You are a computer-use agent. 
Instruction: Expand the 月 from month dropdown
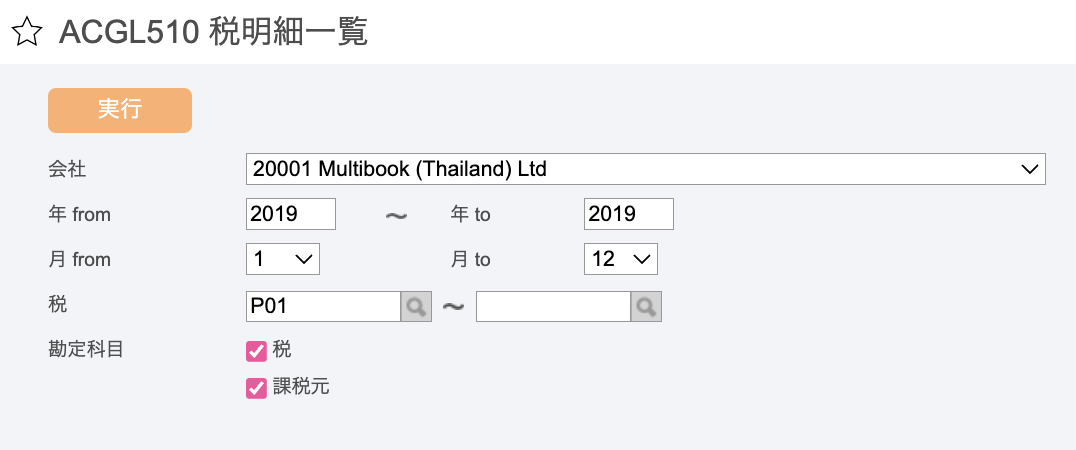pyautogui.click(x=283, y=259)
